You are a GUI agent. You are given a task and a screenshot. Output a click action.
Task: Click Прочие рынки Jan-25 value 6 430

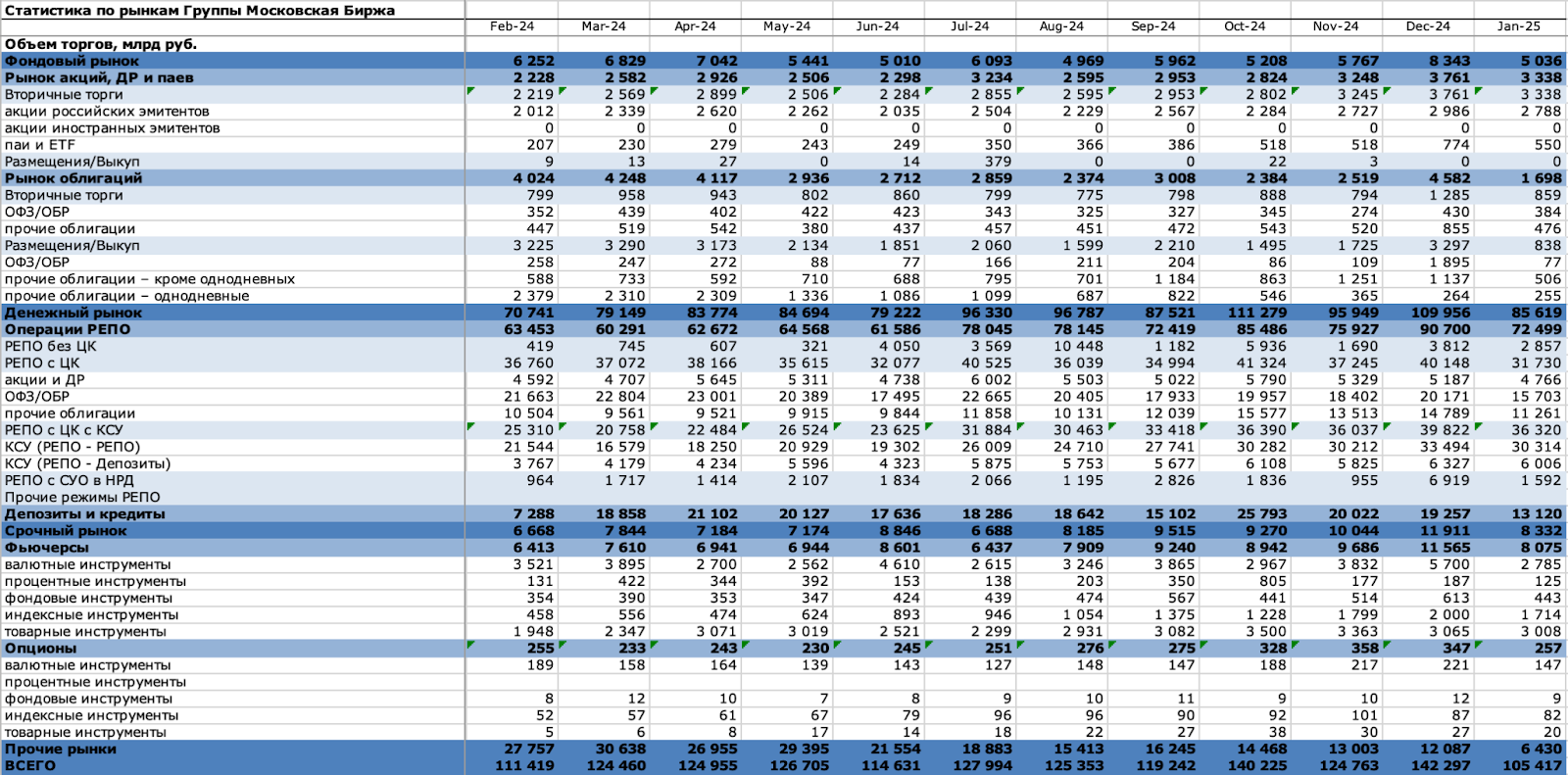click(1541, 750)
